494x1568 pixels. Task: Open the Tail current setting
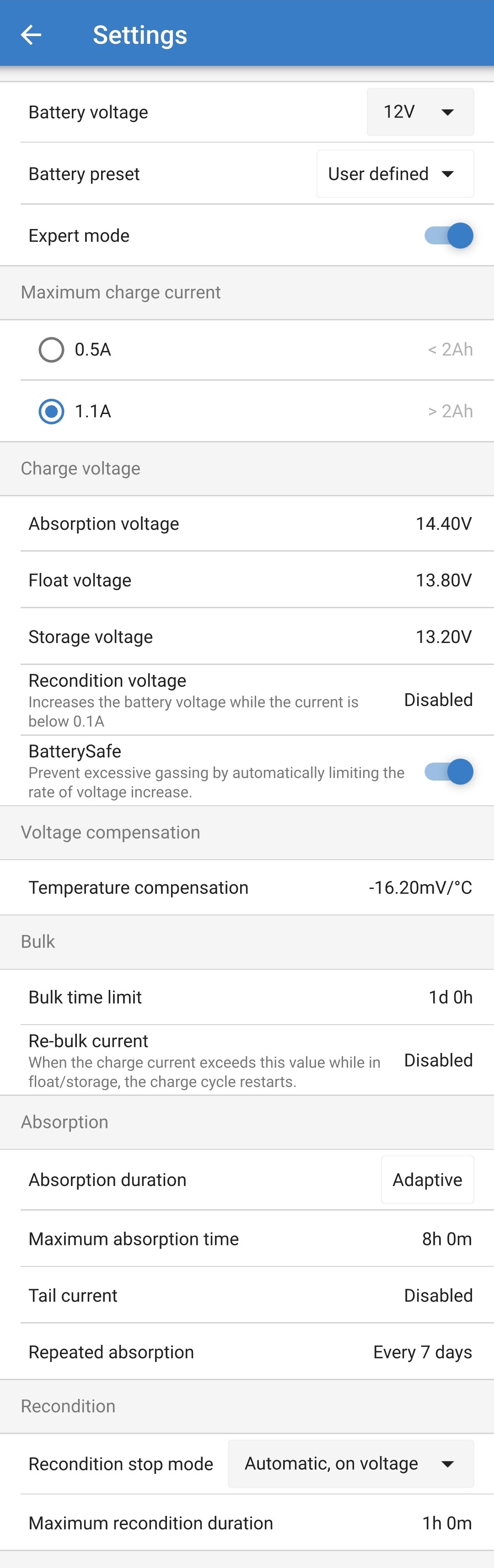(x=438, y=1296)
